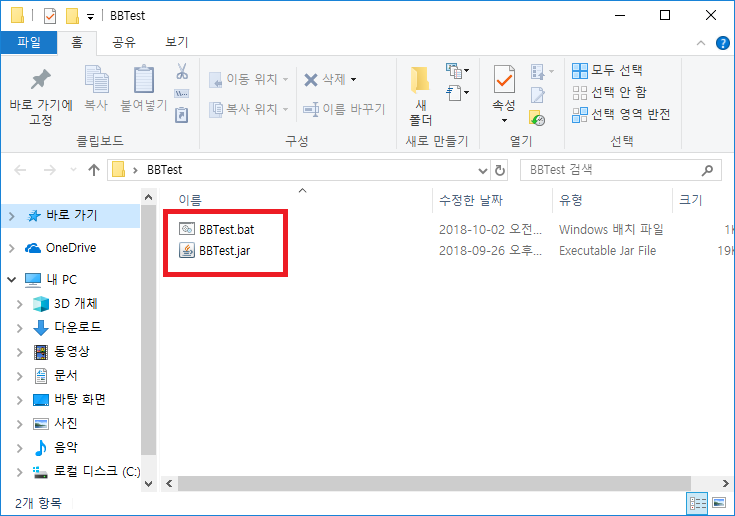
Task: Click Select All (모두 선택)
Action: point(607,70)
